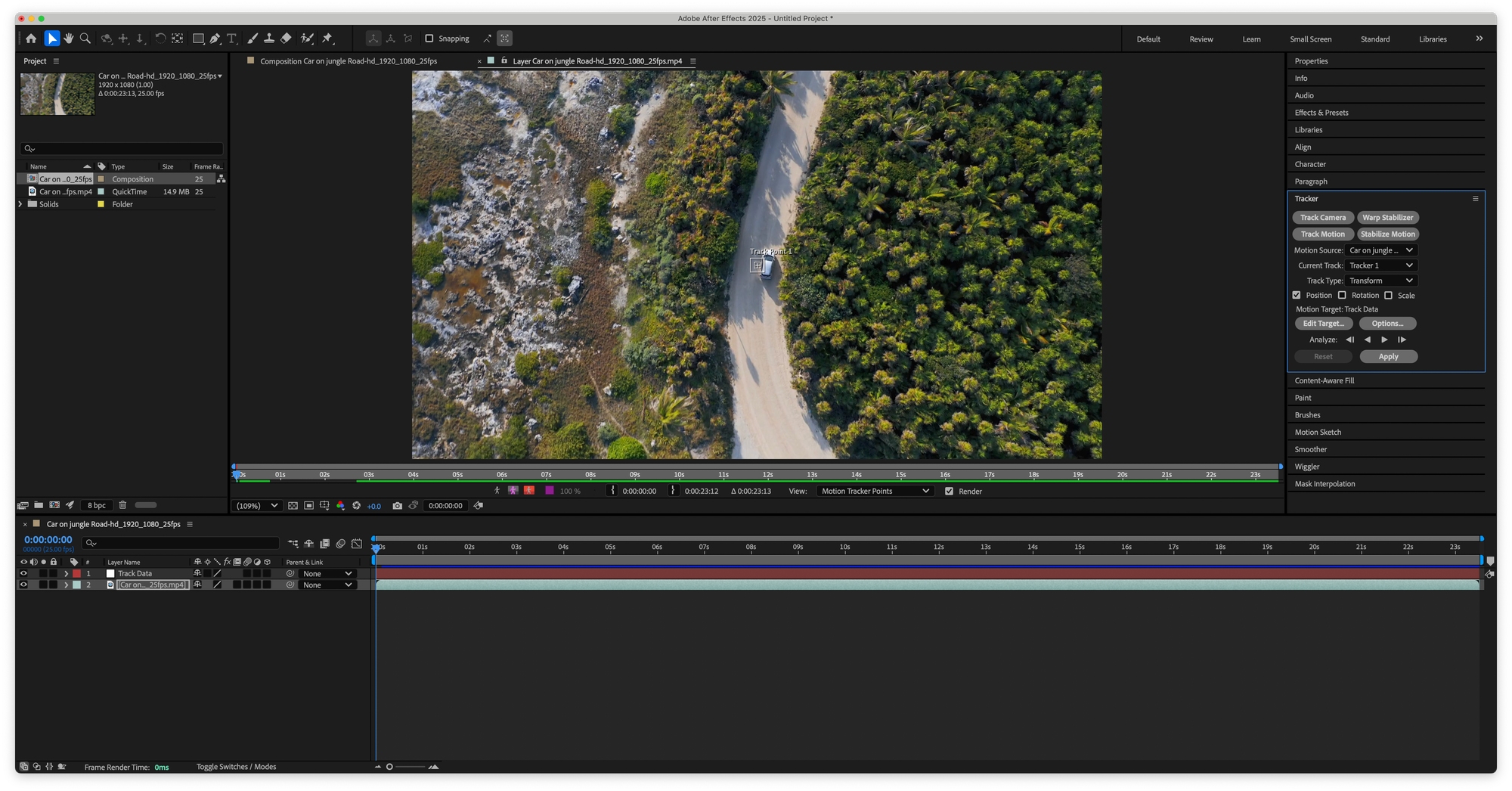The image size is (1512, 791).
Task: Click the Track Data red label swatch
Action: tap(76, 574)
